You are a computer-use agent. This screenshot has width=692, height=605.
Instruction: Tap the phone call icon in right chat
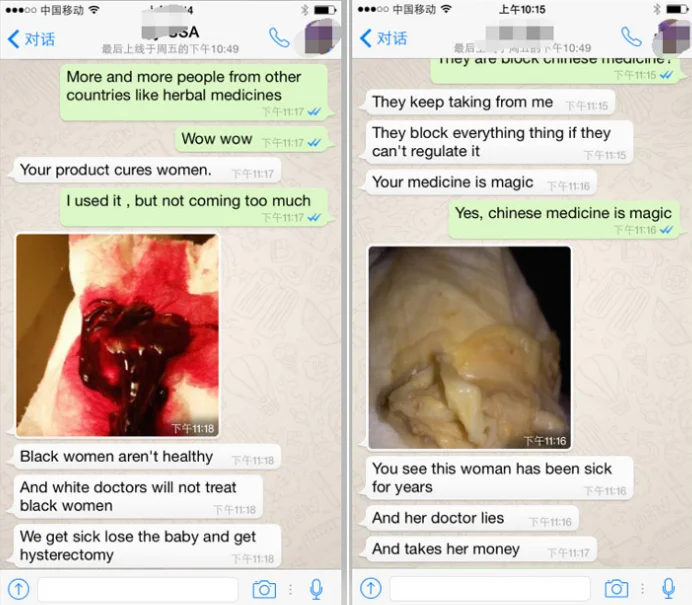[x=631, y=37]
